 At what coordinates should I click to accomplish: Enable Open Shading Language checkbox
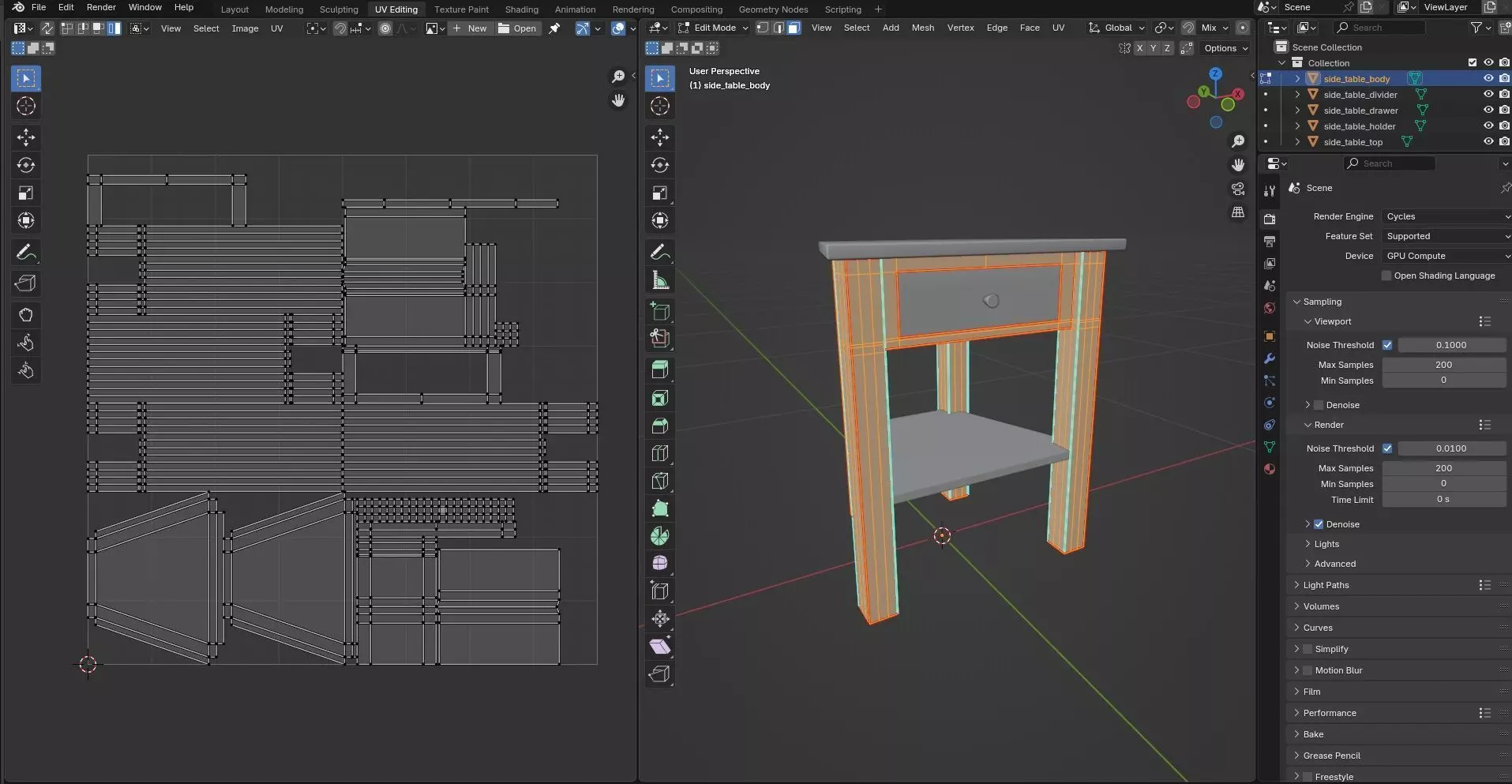coord(1386,276)
